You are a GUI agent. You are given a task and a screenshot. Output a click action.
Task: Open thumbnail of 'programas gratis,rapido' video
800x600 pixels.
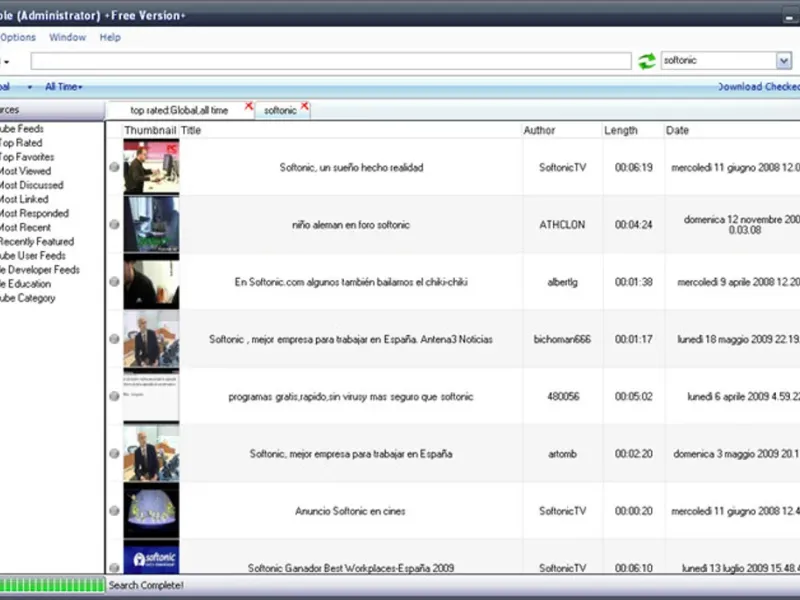[152, 396]
